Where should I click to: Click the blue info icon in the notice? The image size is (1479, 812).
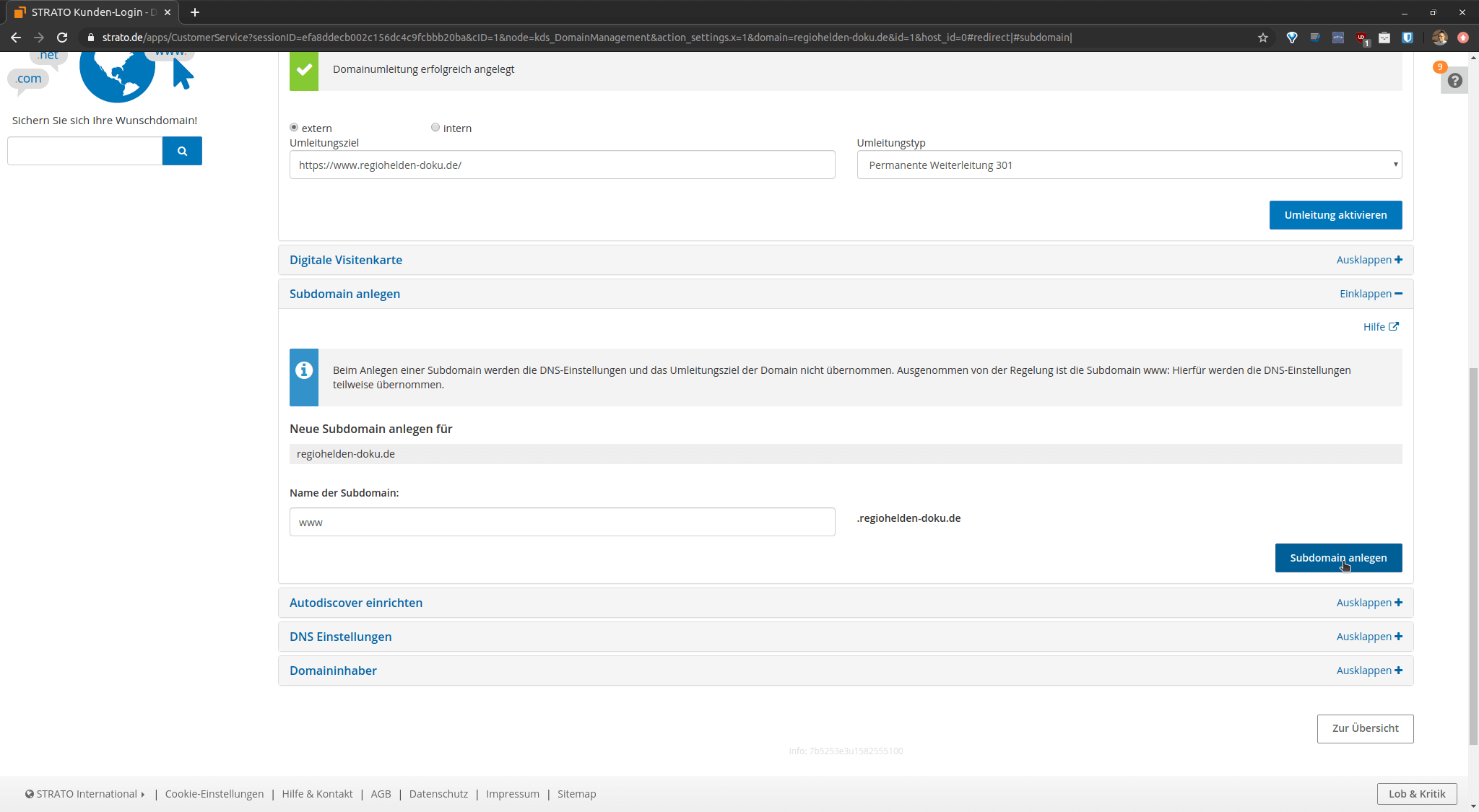(x=304, y=370)
